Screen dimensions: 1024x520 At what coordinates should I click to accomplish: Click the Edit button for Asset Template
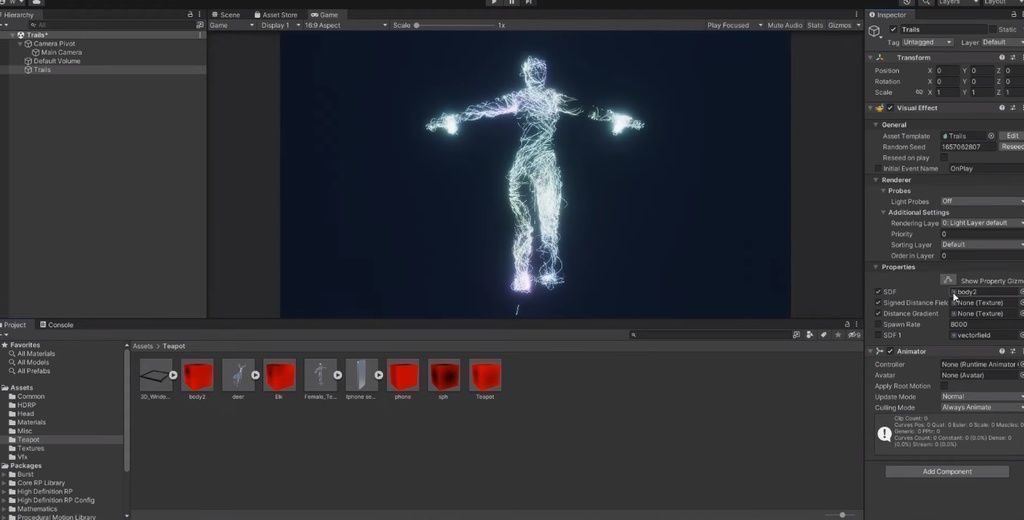(x=1011, y=136)
